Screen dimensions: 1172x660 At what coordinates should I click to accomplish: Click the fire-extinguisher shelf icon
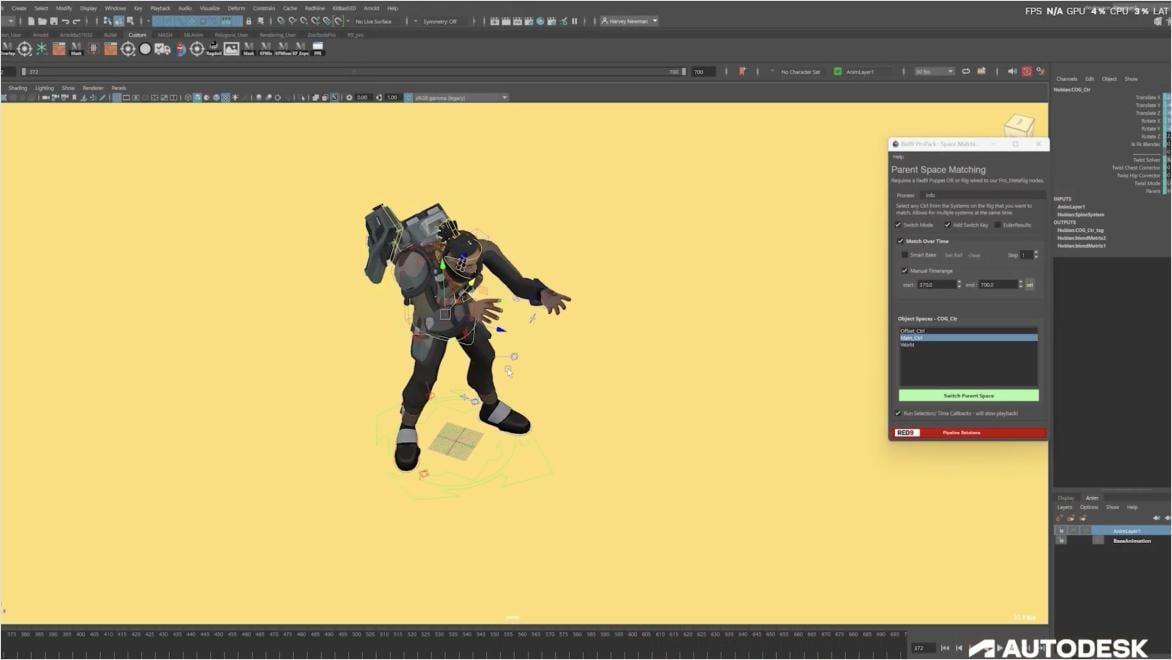(180, 47)
